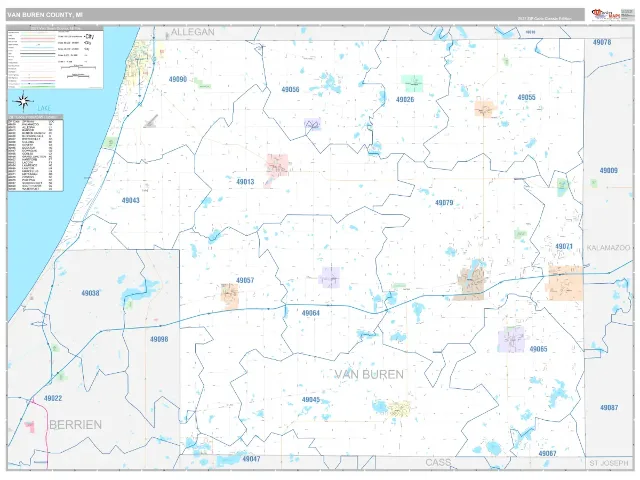The width and height of the screenshot is (640, 480).
Task: Select the KALAMAZOO county label
Action: click(x=608, y=248)
